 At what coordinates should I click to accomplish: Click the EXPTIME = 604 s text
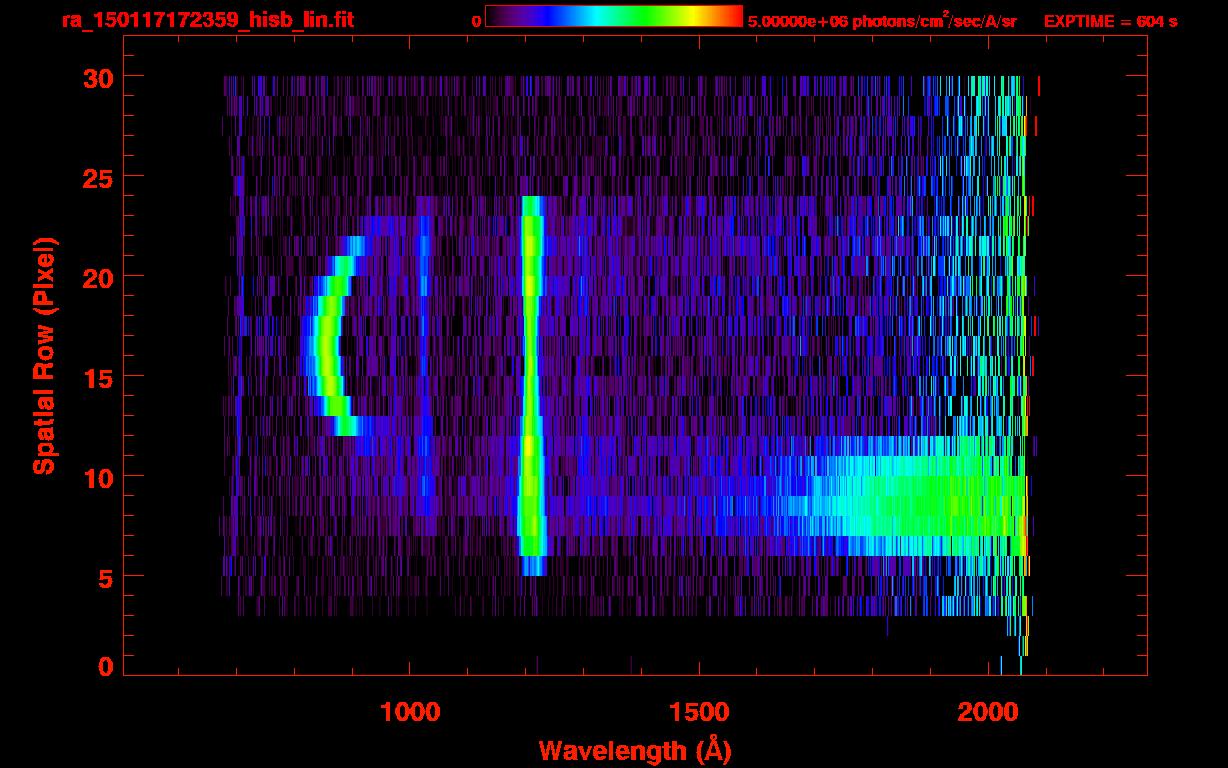coord(1110,21)
